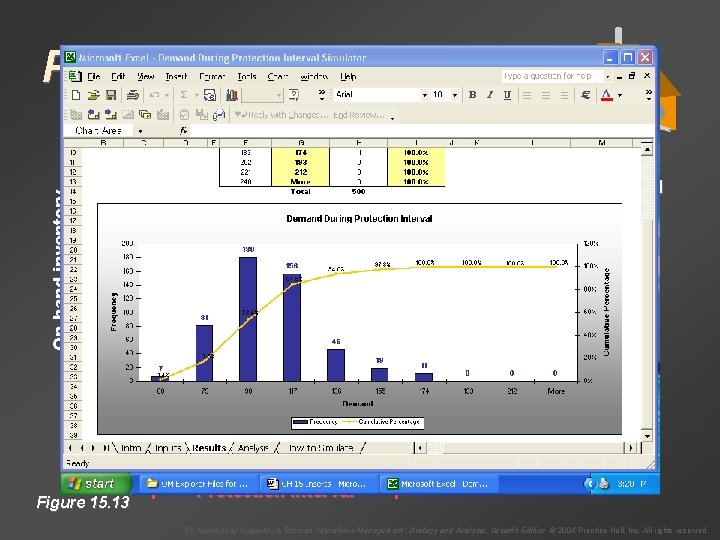This screenshot has width=720, height=540.
Task: Open the Help menu
Action: (x=348, y=76)
